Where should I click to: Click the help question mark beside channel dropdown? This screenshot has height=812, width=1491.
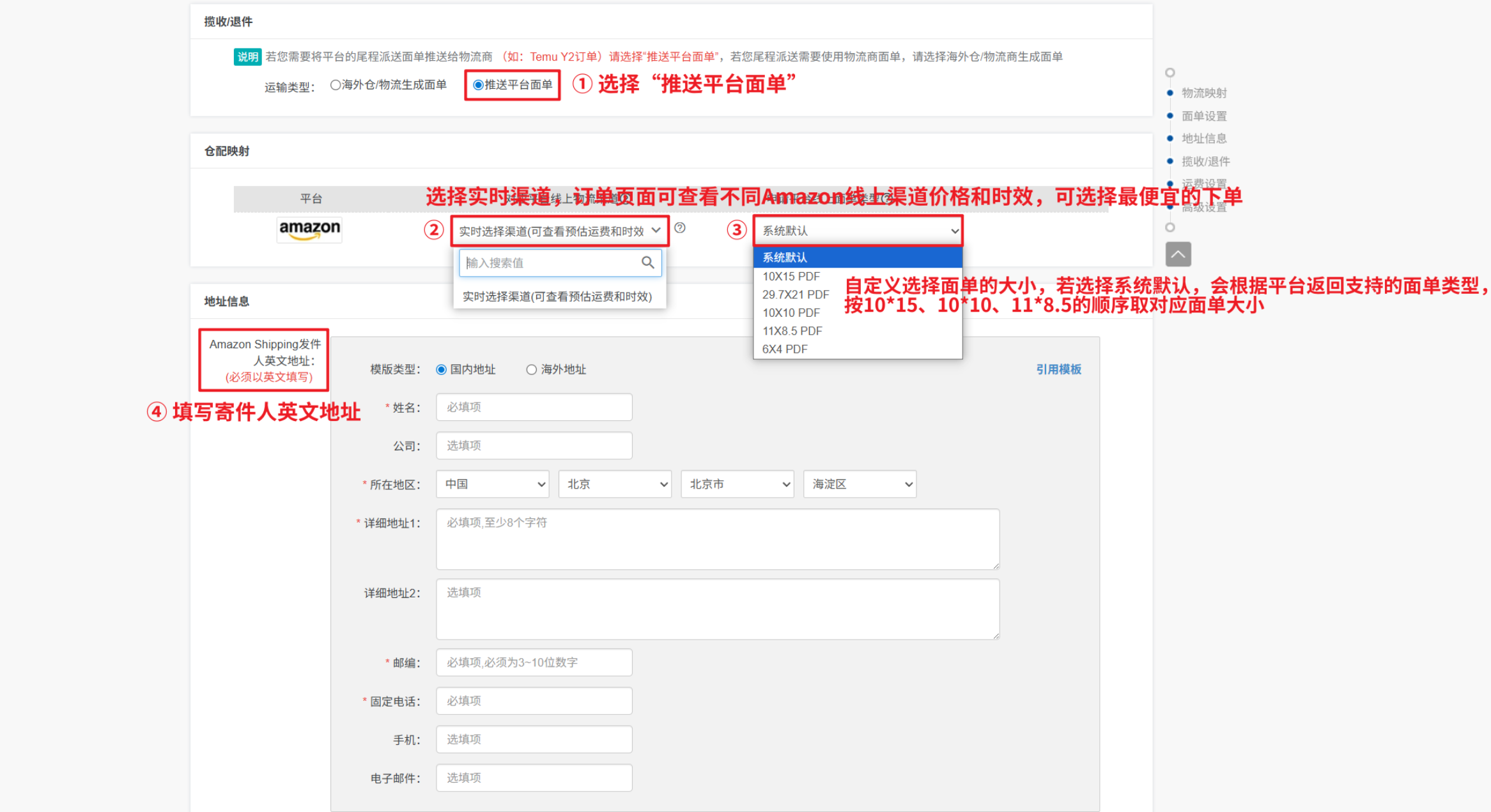tap(680, 228)
